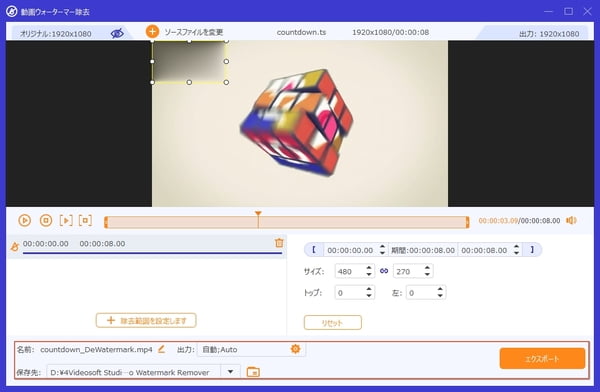
Task: Adjust the height value with its stepper
Action: coord(427,271)
